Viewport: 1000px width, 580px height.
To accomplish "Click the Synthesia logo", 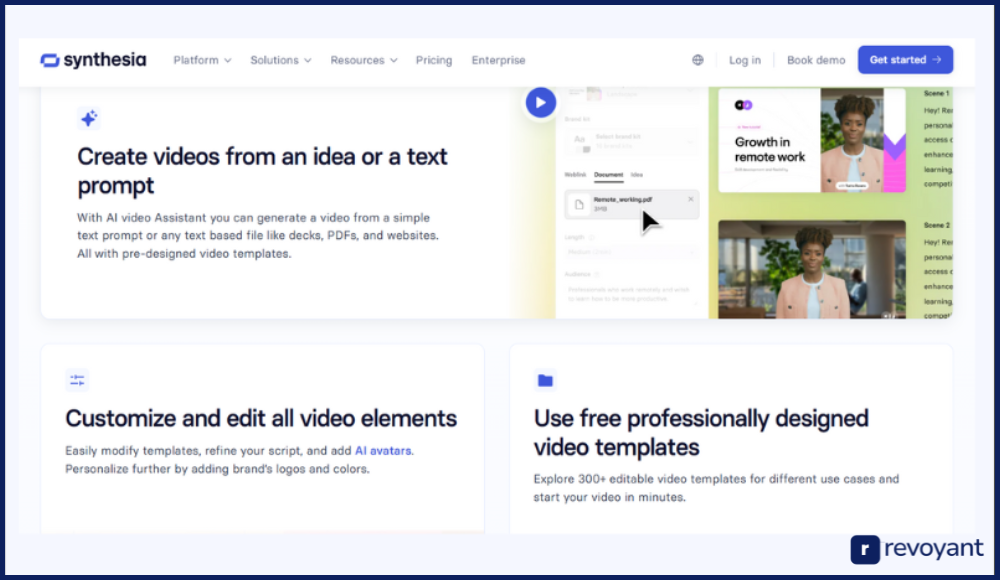I will 93,60.
